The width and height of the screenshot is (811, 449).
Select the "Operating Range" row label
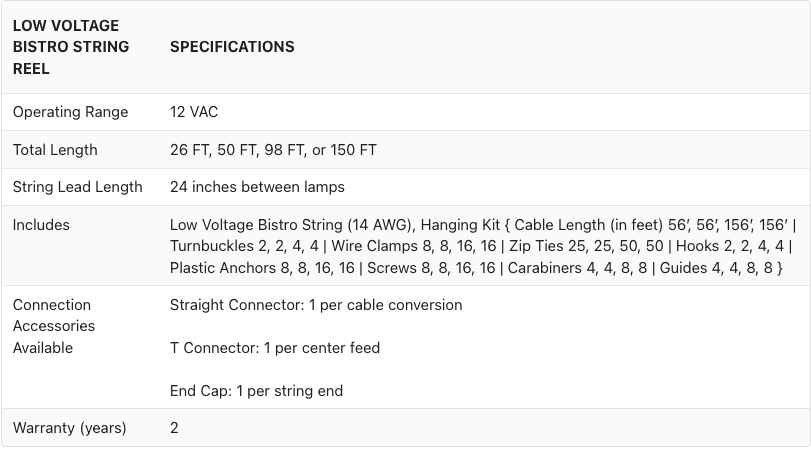click(70, 112)
